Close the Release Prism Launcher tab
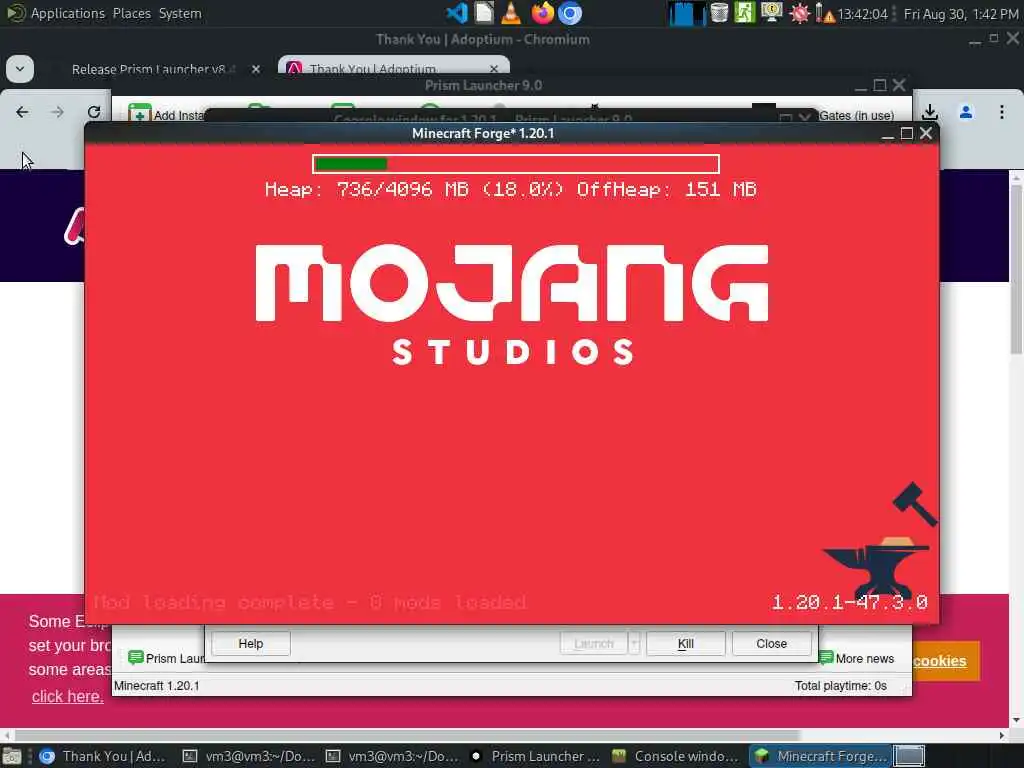The image size is (1024, 768). pyautogui.click(x=256, y=69)
